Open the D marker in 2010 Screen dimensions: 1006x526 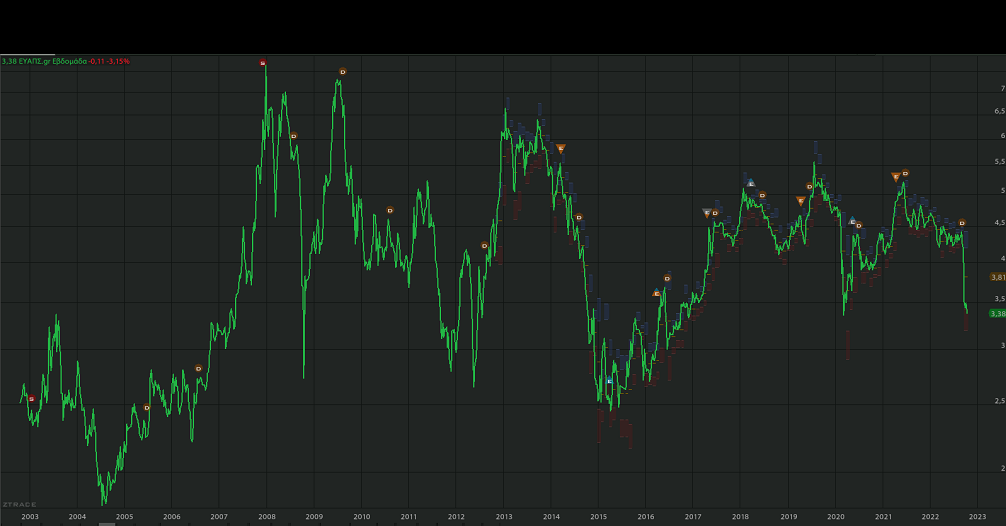(389, 210)
